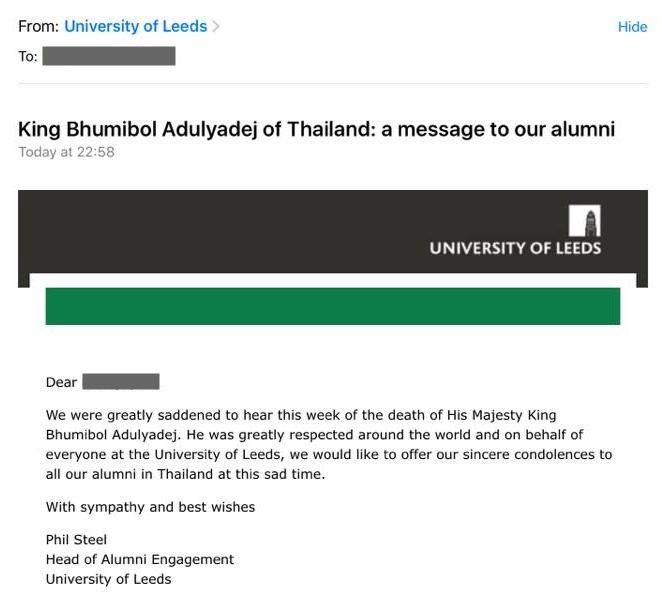
Task: Click 'With sympathy and best wishes' line
Action: (x=150, y=507)
